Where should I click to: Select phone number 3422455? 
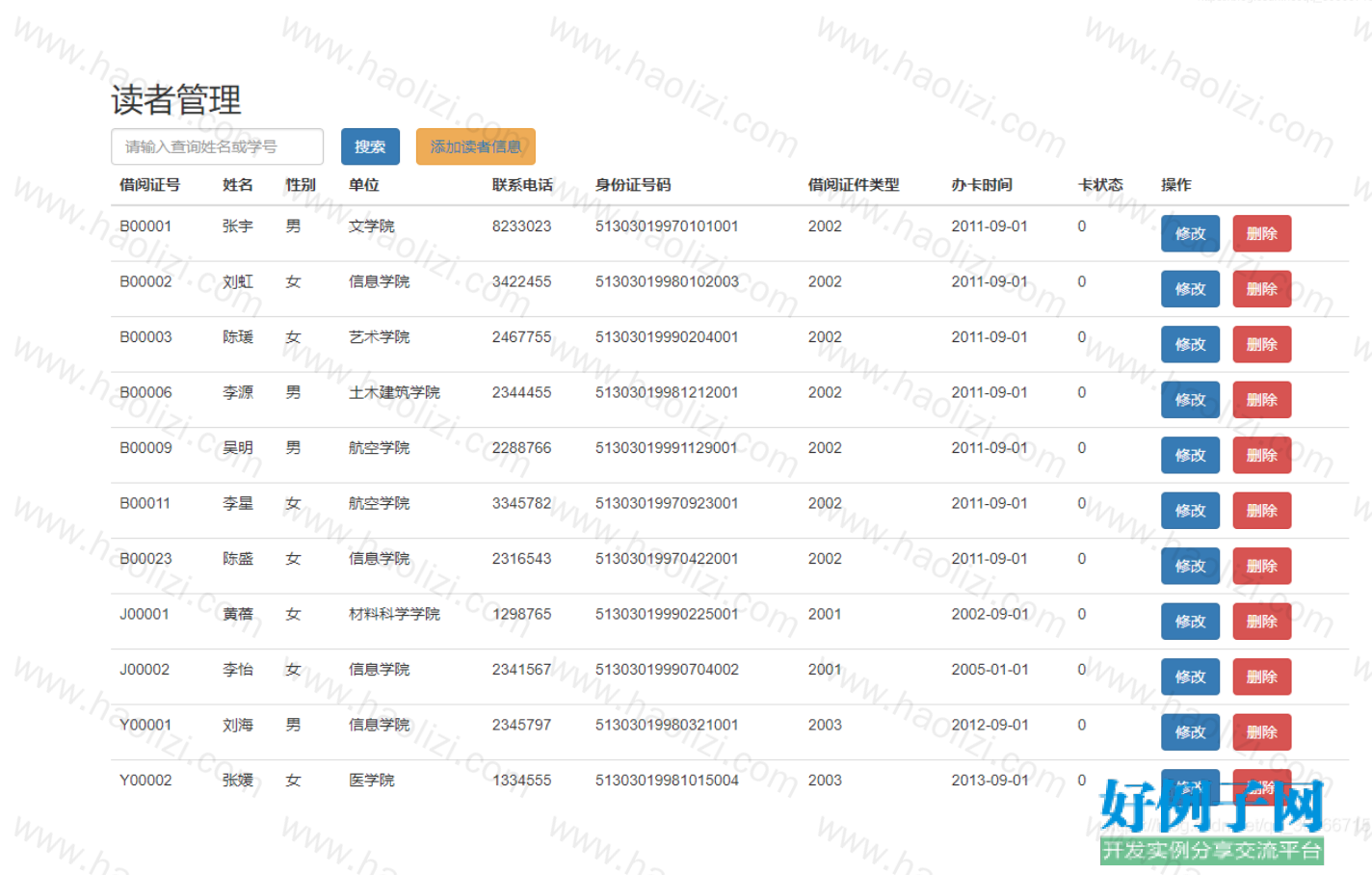click(x=522, y=281)
